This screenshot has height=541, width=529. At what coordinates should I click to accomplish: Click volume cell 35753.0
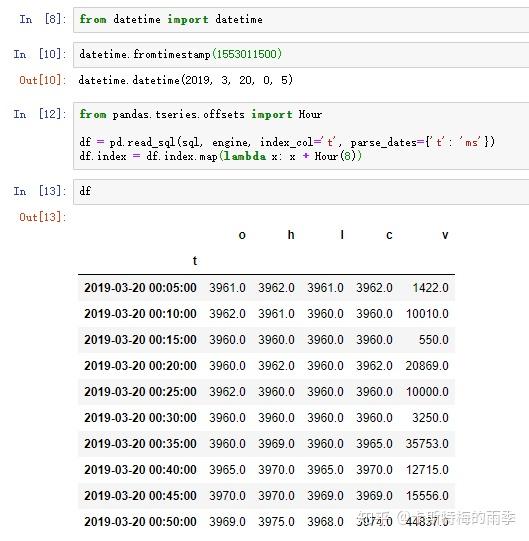427,444
